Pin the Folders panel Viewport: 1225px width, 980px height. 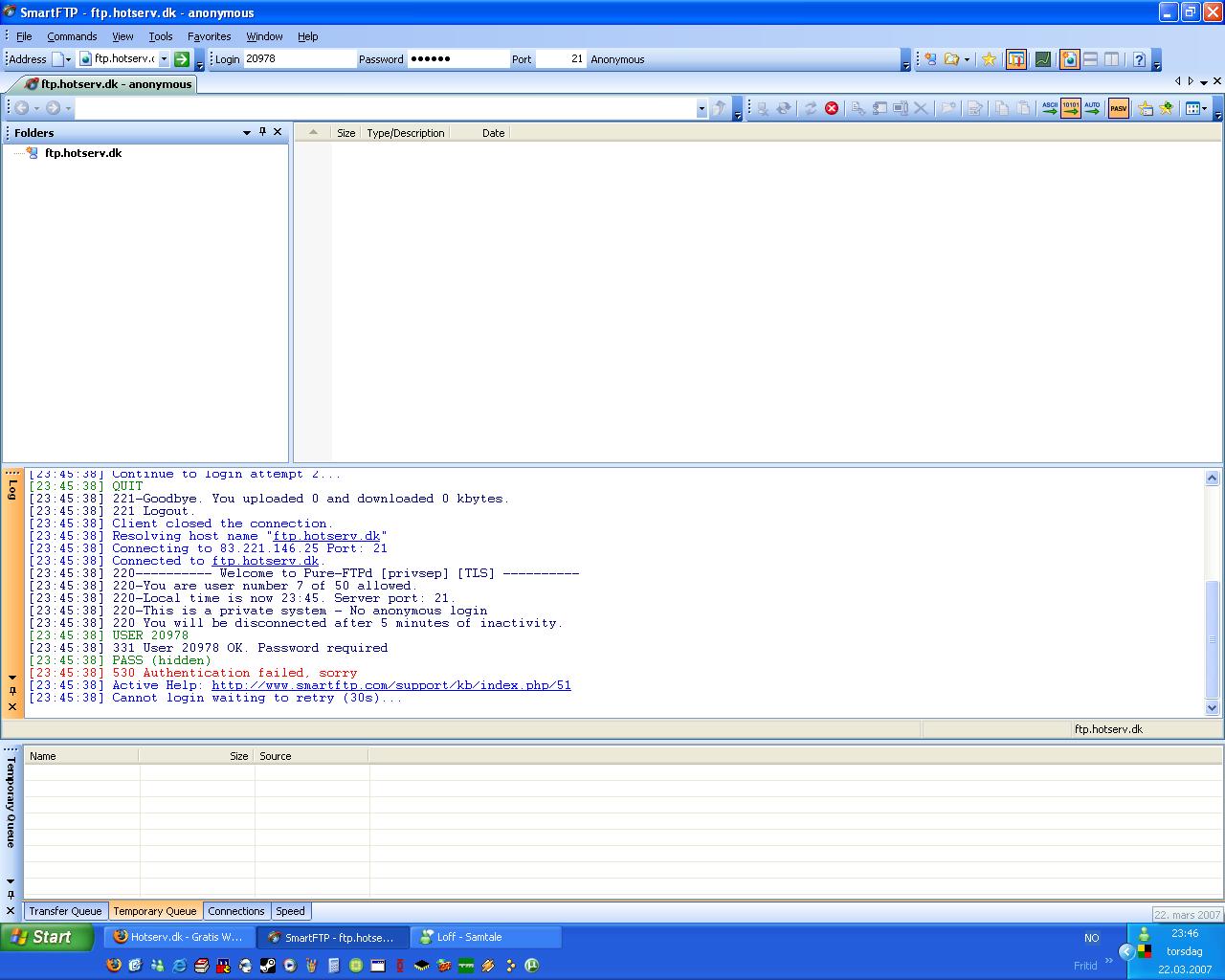(x=262, y=132)
